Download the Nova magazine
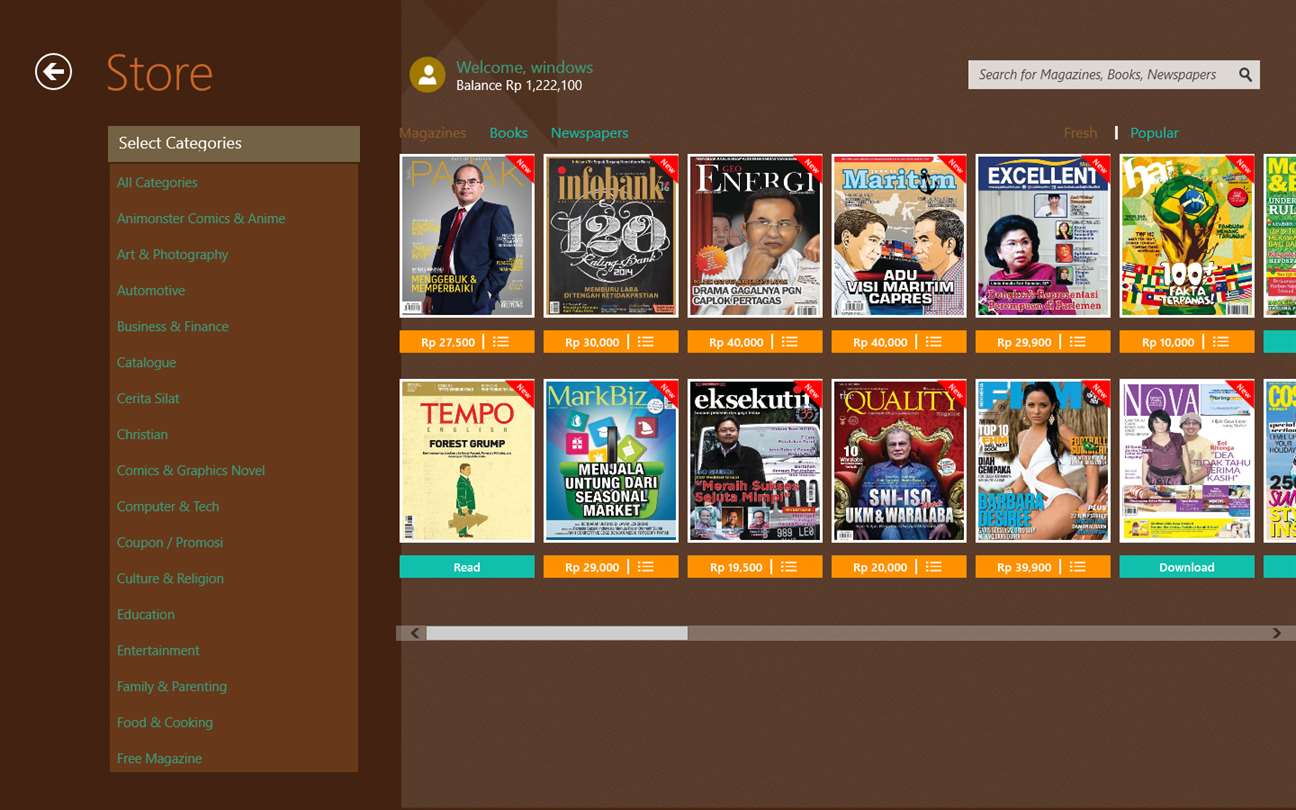This screenshot has height=810, width=1296. tap(1187, 567)
